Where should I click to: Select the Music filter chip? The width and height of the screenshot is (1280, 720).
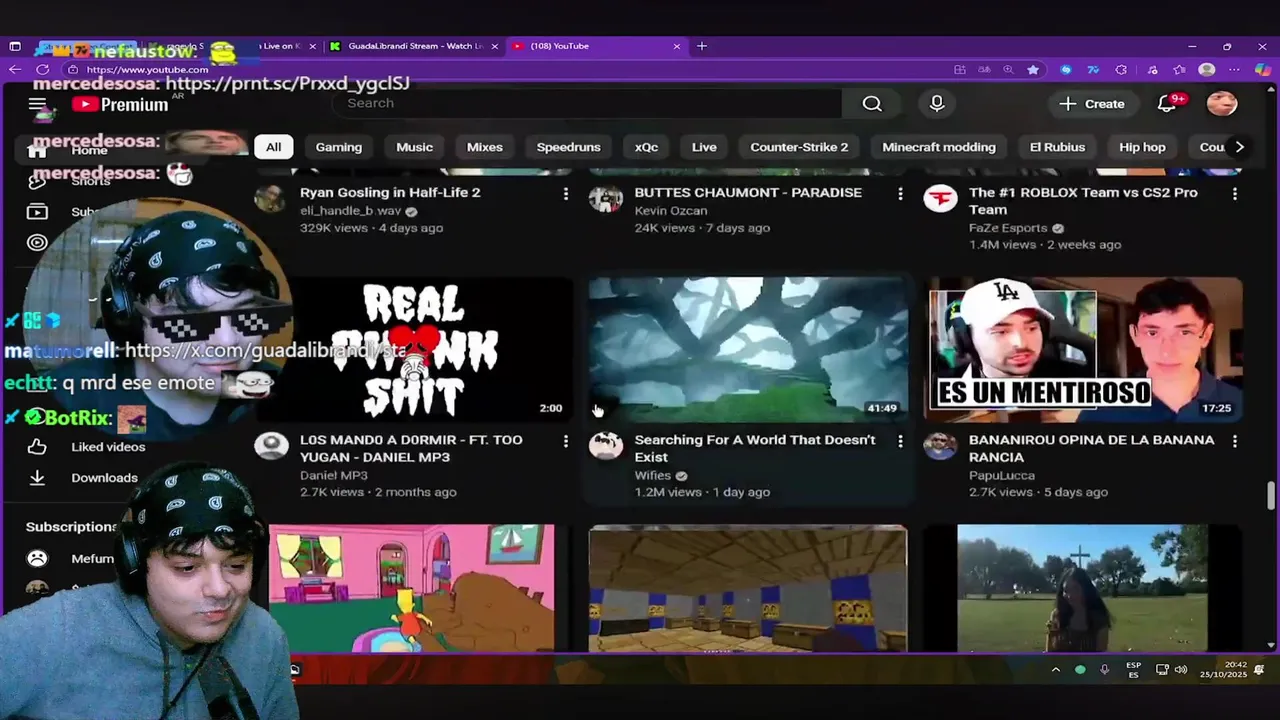[414, 147]
